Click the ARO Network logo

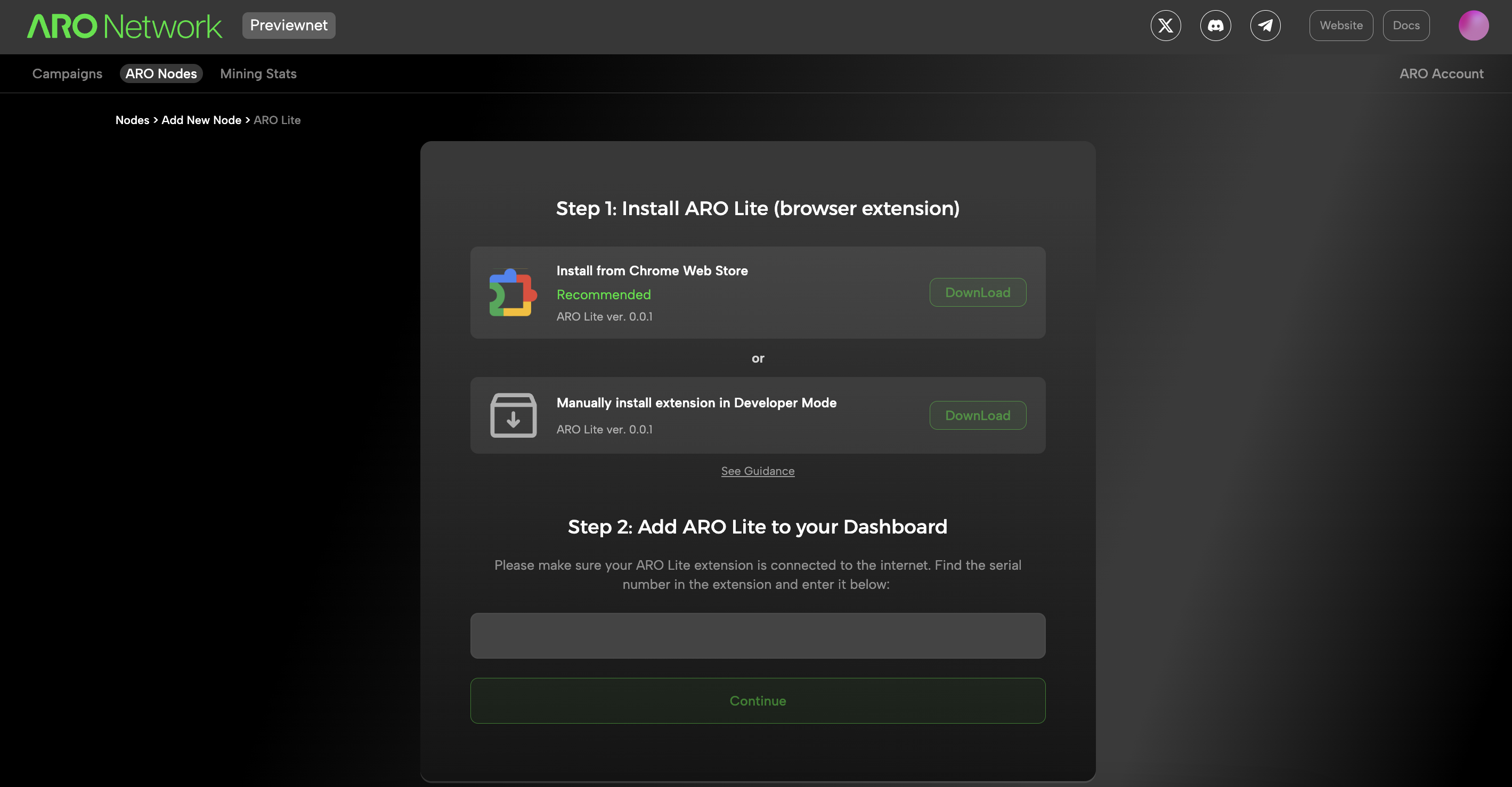[125, 27]
